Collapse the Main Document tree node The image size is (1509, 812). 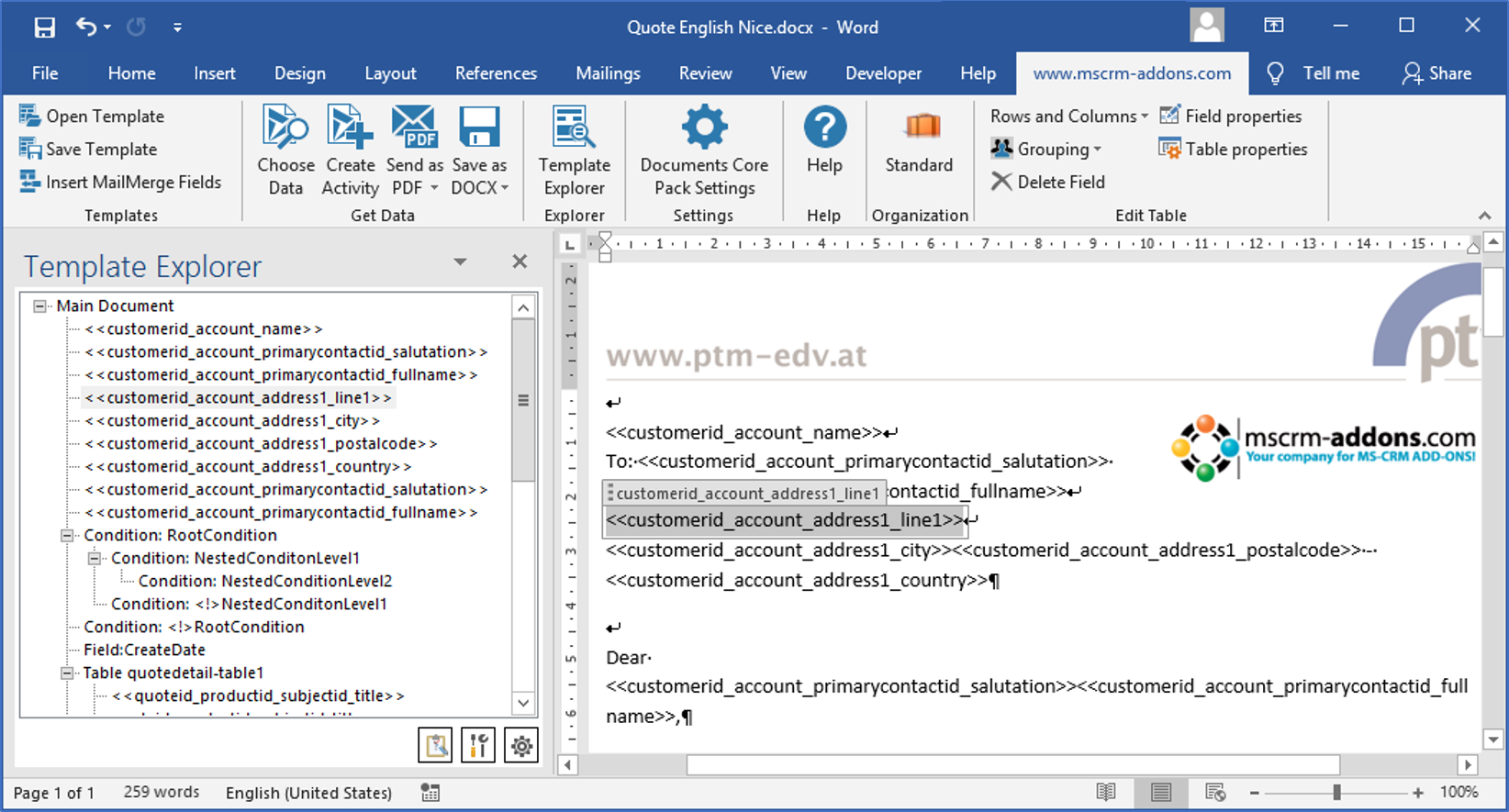39,306
